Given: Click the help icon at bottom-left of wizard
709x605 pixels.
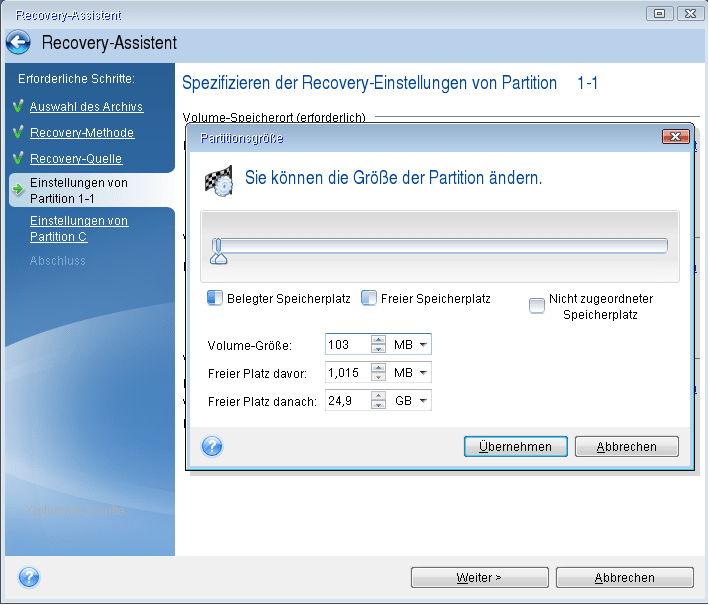Looking at the screenshot, I should [x=29, y=577].
